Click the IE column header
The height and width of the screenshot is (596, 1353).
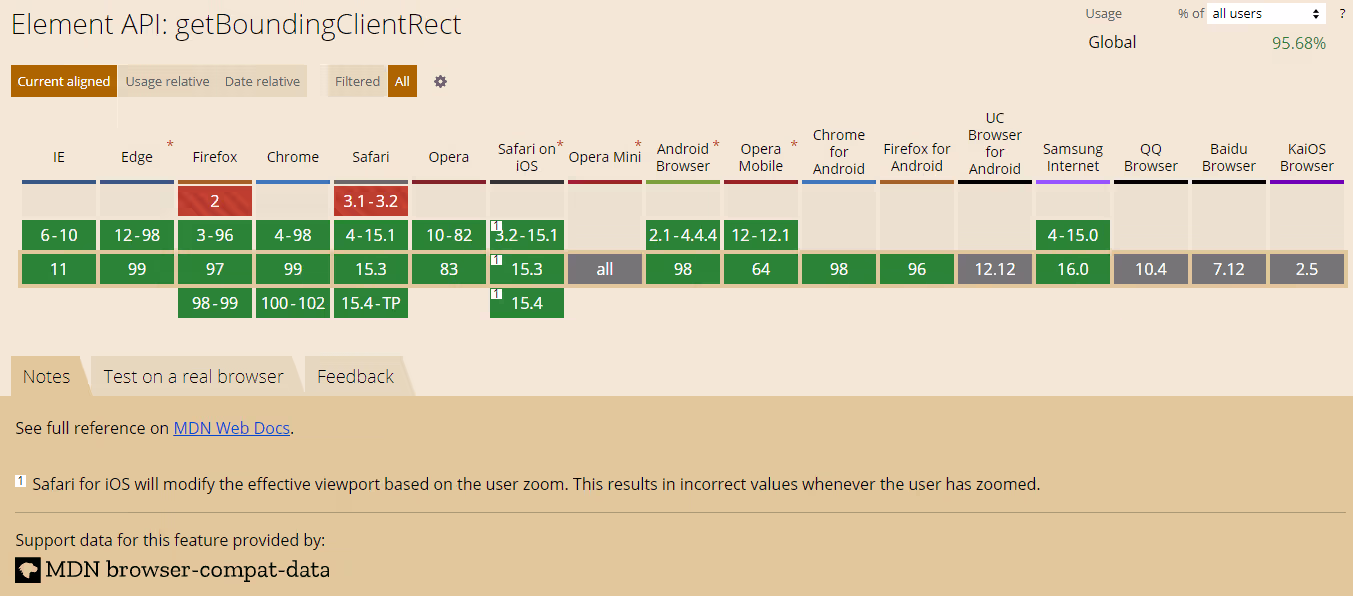pyautogui.click(x=59, y=157)
